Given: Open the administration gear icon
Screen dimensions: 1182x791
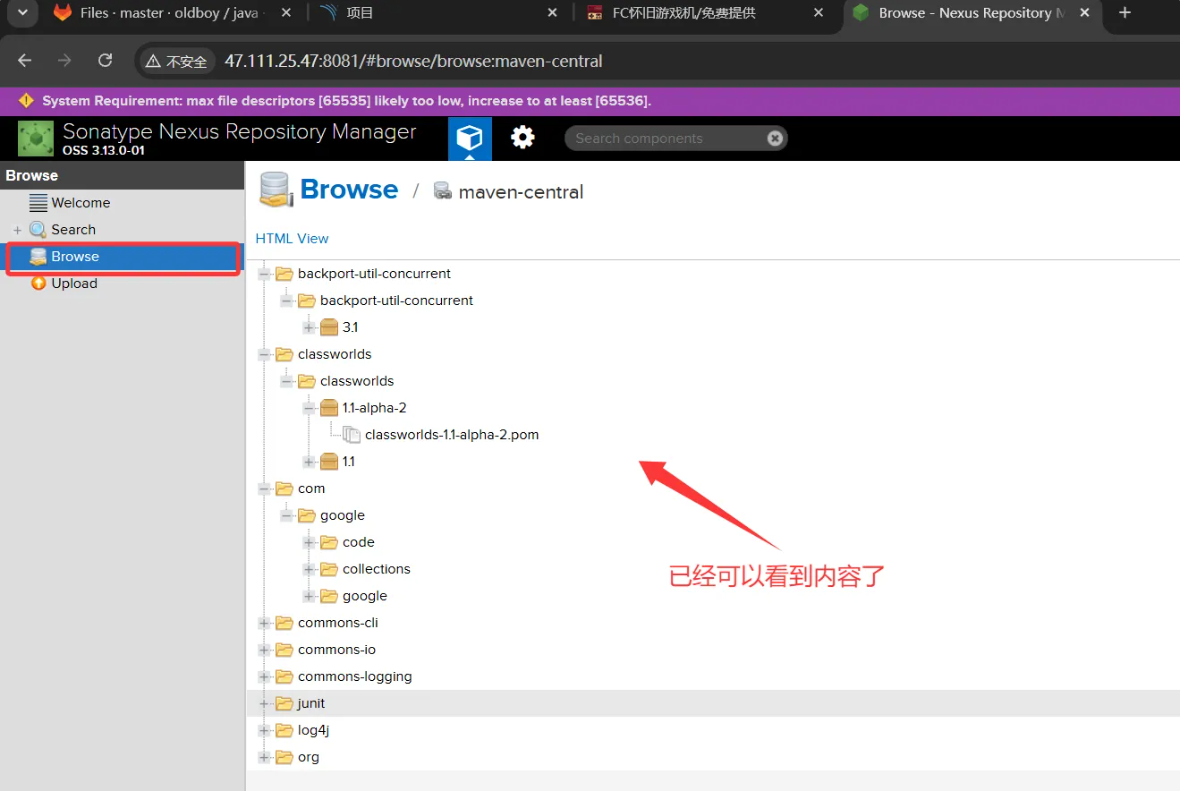Looking at the screenshot, I should [x=522, y=137].
